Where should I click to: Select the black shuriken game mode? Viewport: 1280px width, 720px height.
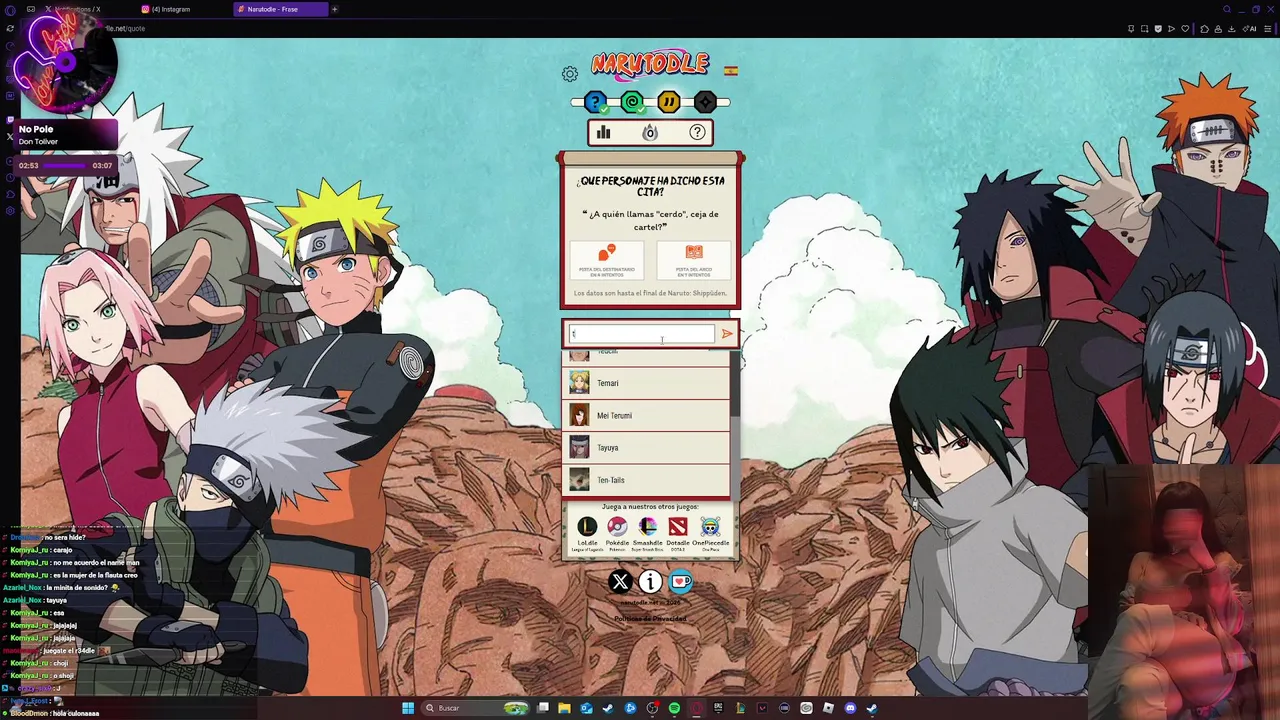[705, 102]
